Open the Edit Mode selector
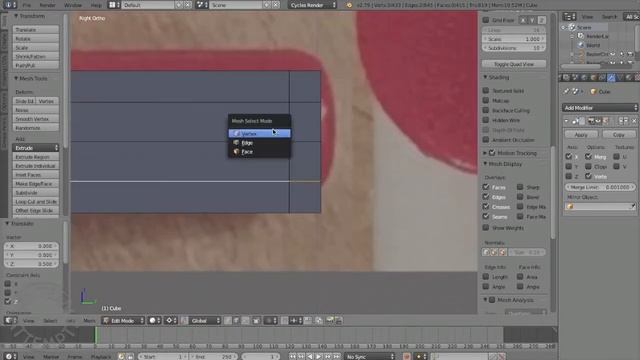 coord(123,321)
